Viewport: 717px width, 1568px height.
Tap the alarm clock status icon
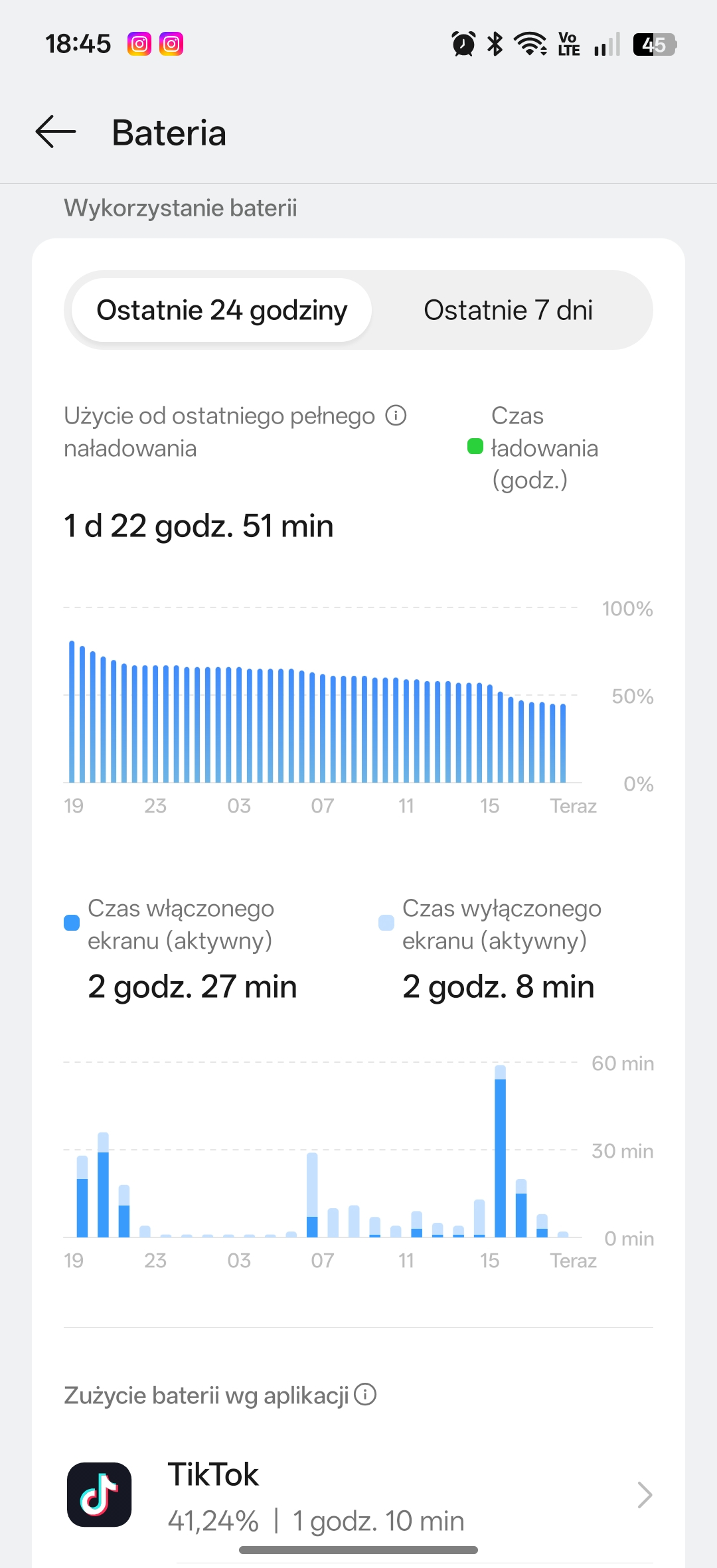tap(463, 44)
